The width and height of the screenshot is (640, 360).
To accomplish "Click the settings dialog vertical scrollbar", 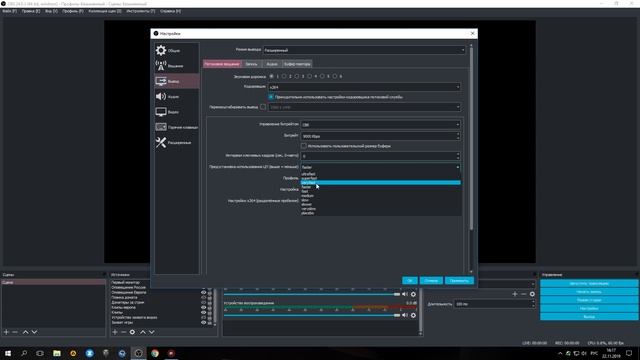I will pos(471,139).
